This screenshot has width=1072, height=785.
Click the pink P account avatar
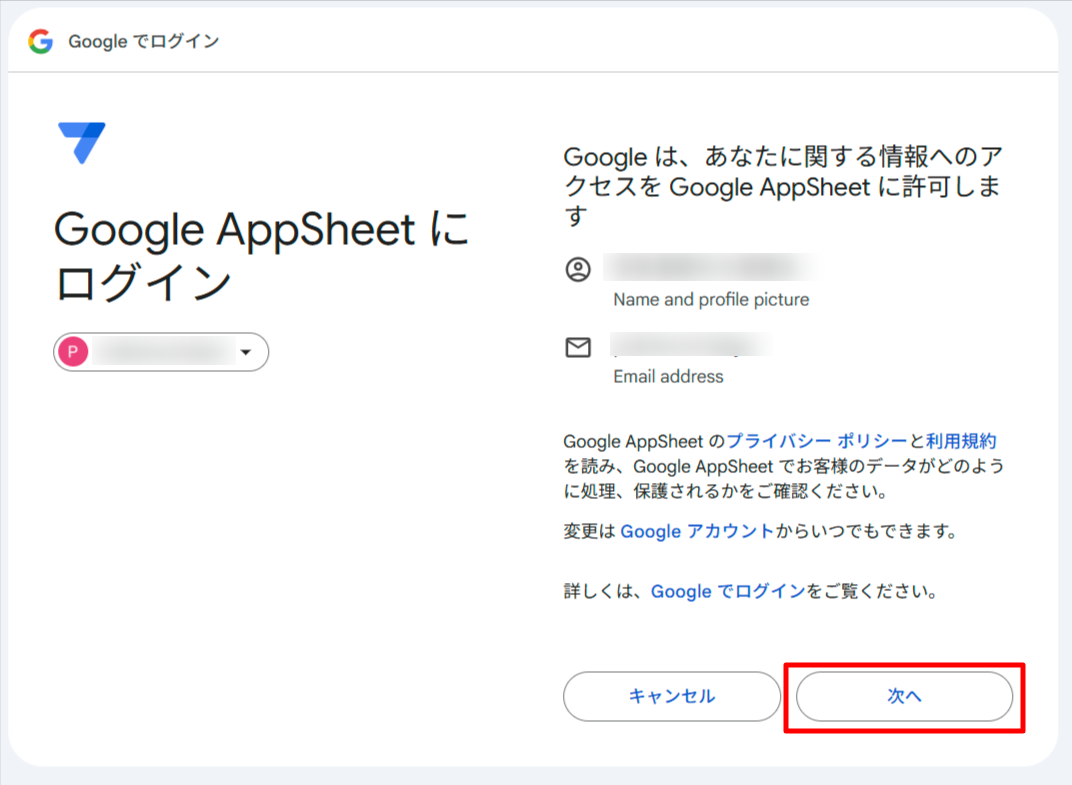tap(73, 352)
